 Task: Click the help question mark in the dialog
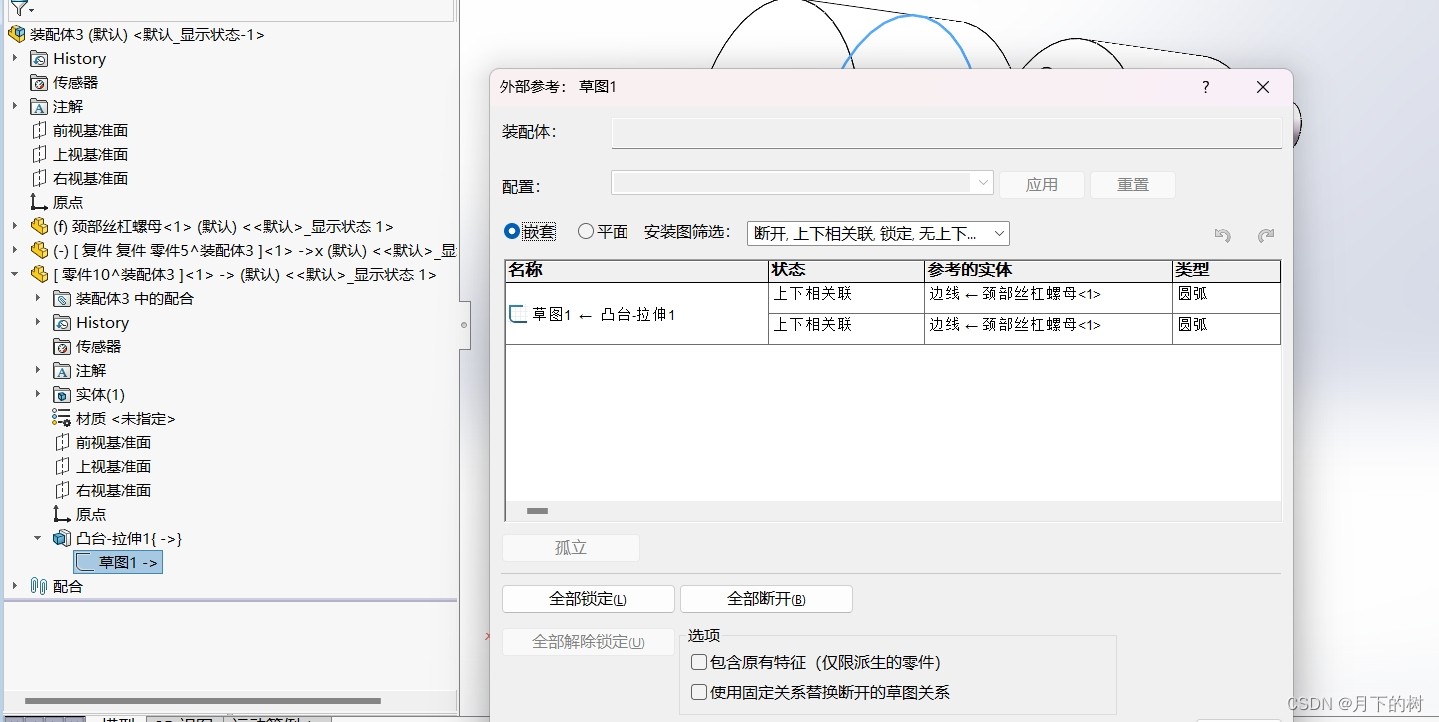coord(1206,87)
